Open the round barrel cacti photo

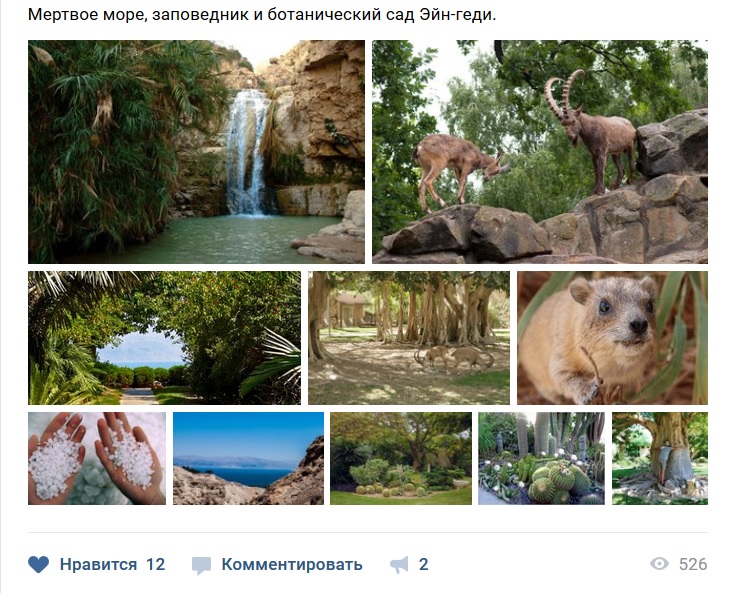pyautogui.click(x=541, y=458)
